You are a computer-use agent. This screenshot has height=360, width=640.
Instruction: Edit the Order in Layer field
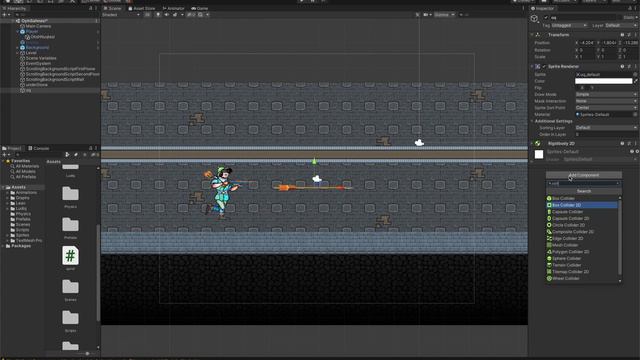click(x=606, y=134)
